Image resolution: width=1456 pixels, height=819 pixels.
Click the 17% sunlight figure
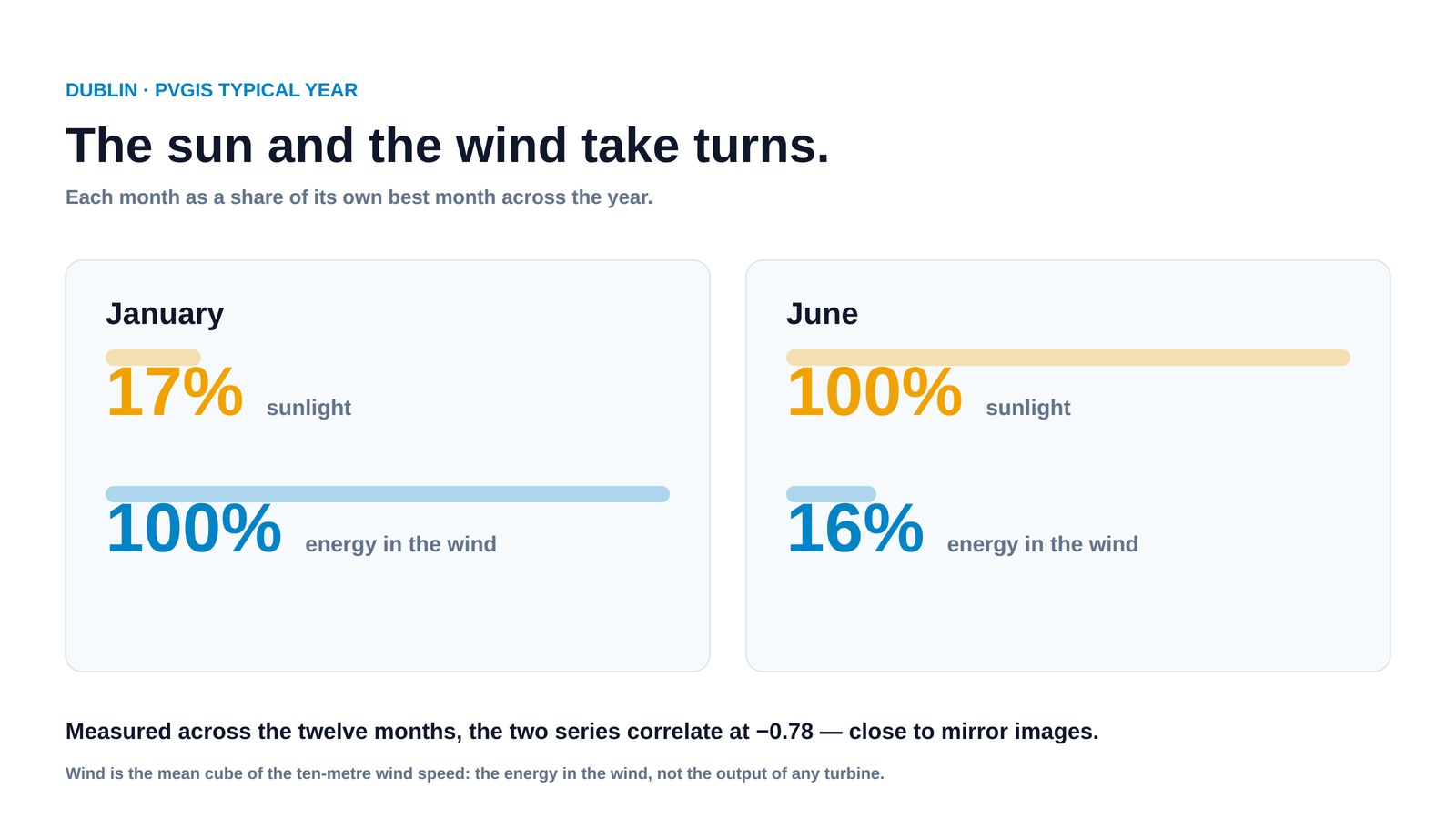175,392
